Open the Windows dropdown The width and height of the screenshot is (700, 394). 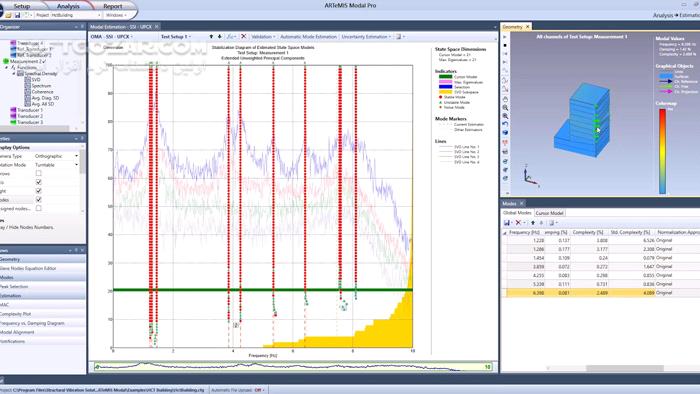pos(117,15)
